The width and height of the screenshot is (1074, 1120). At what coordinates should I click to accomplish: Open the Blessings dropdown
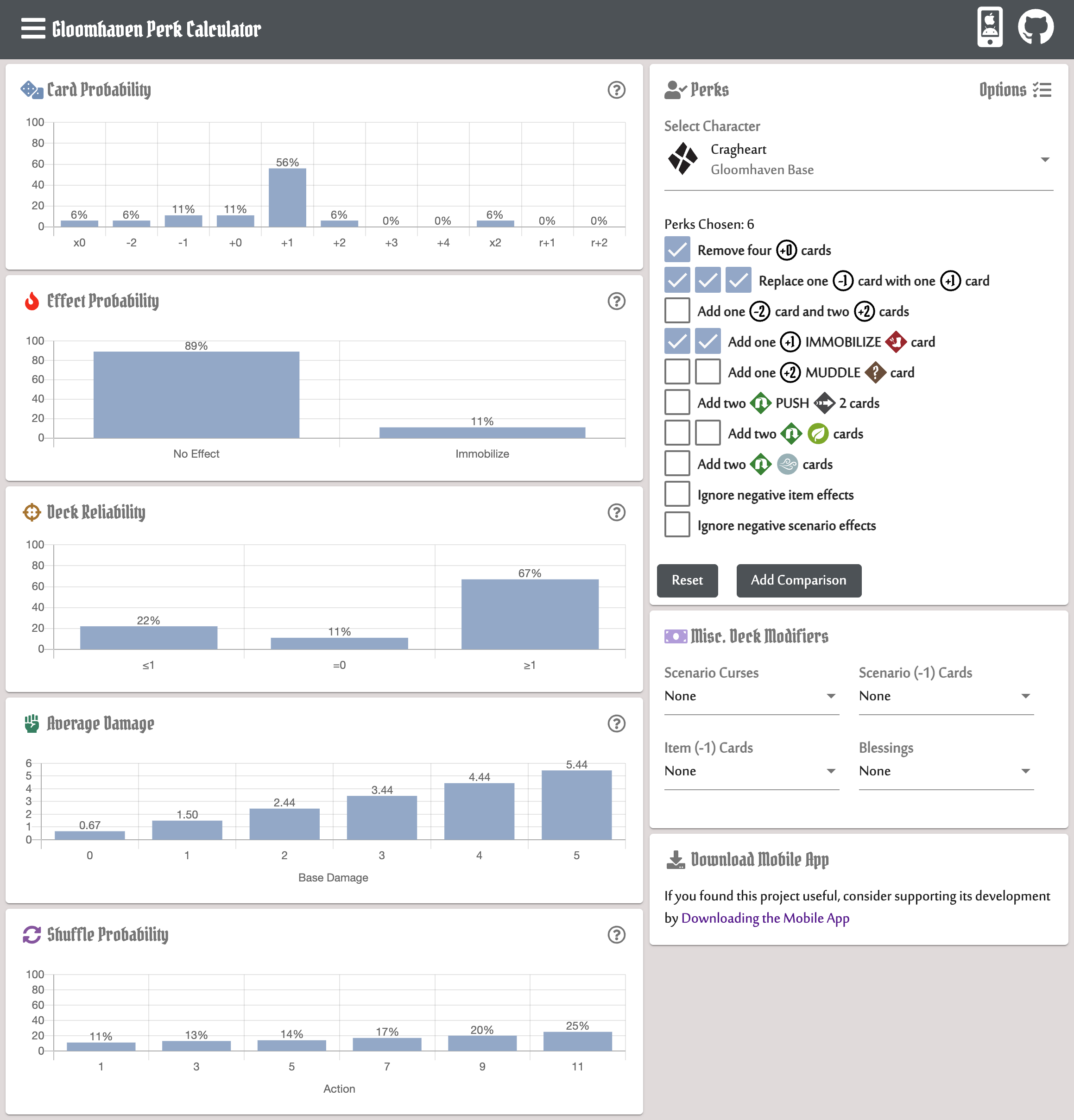[x=945, y=771]
